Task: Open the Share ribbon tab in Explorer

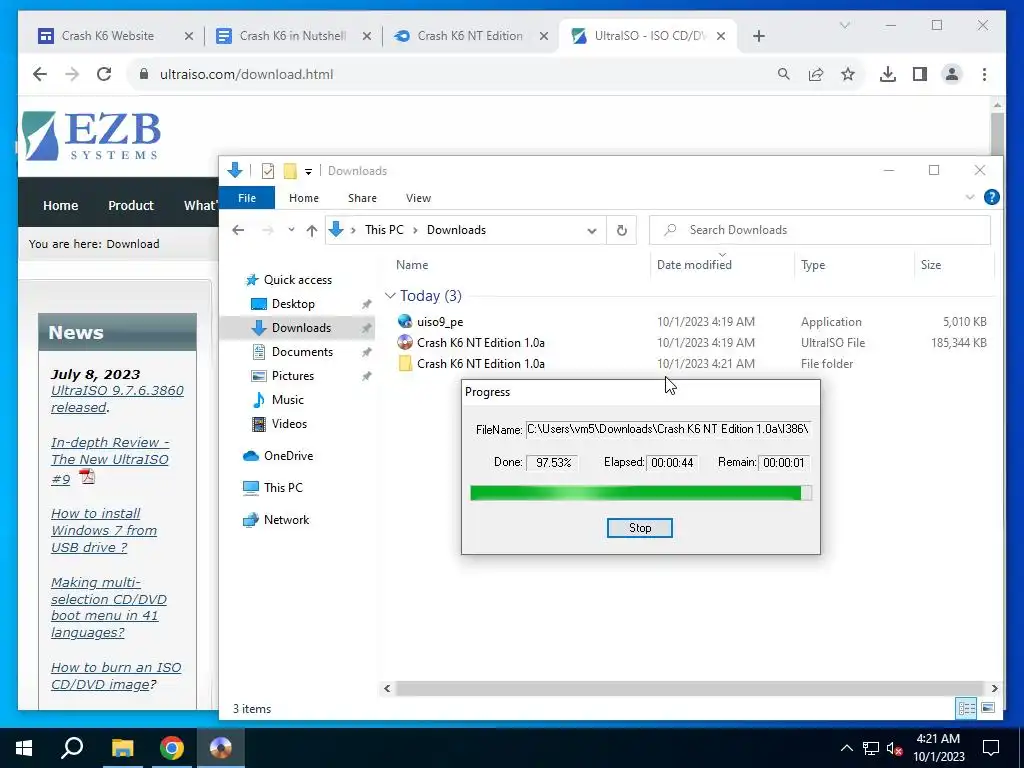Action: tap(362, 198)
